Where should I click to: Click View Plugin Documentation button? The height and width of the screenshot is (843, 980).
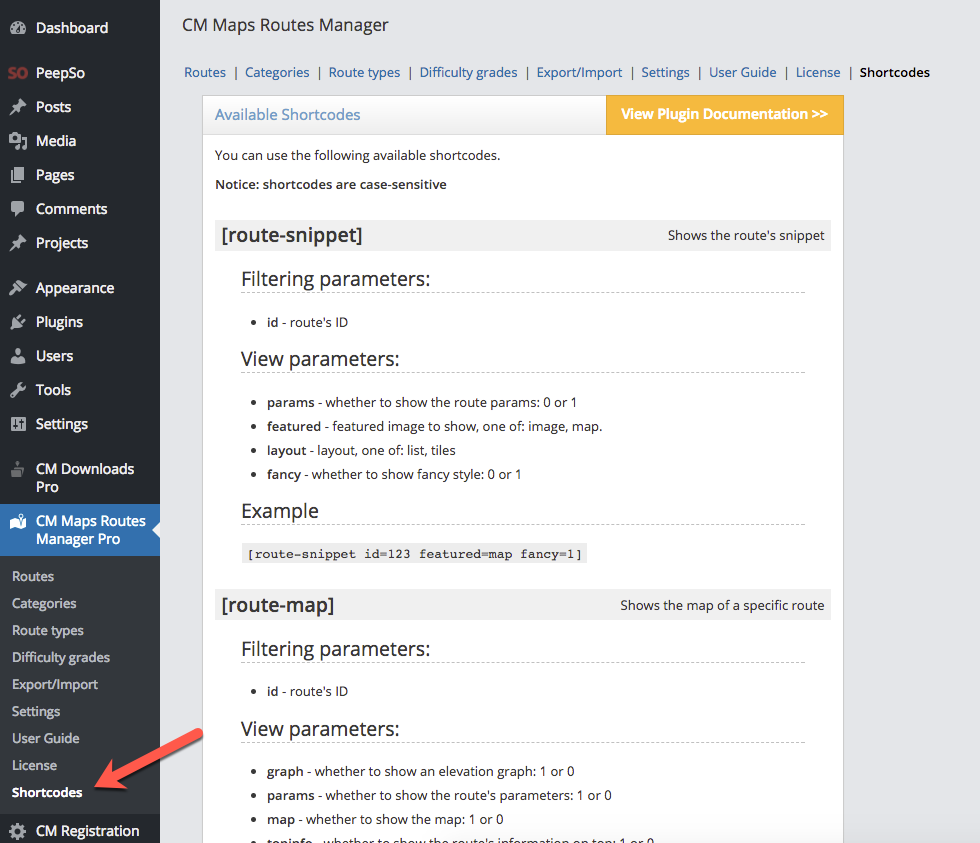724,114
